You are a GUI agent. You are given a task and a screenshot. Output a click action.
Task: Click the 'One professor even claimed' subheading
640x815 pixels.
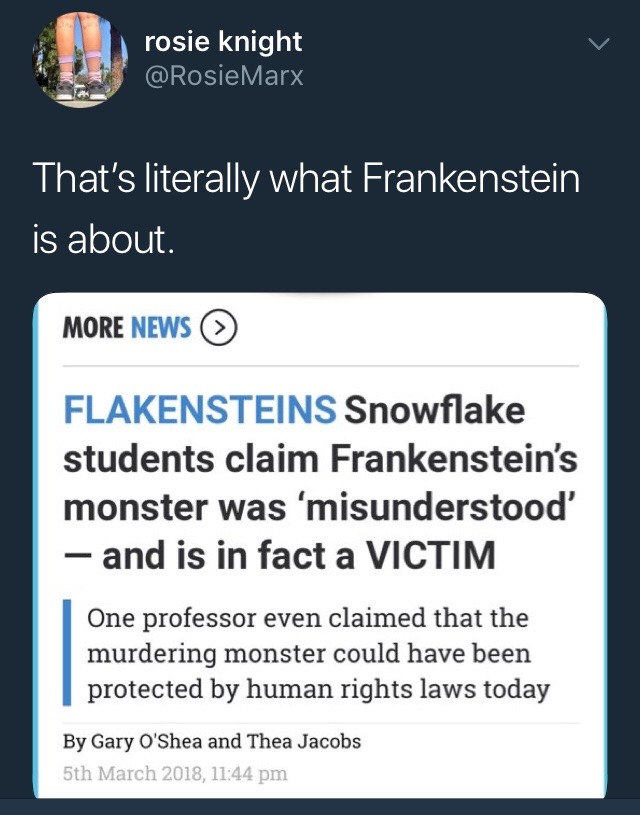pos(308,616)
